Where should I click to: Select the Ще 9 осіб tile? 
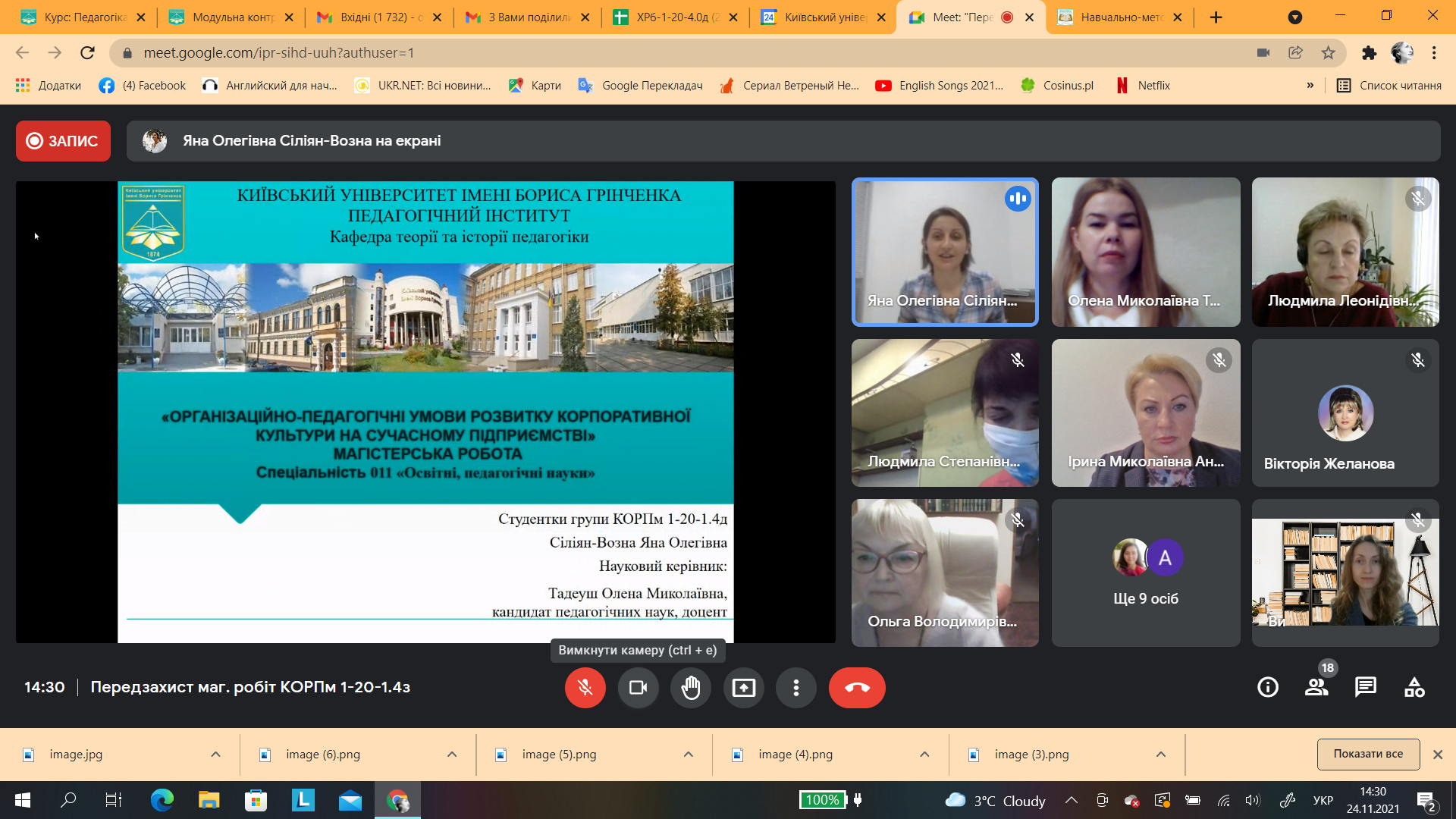[x=1145, y=573]
